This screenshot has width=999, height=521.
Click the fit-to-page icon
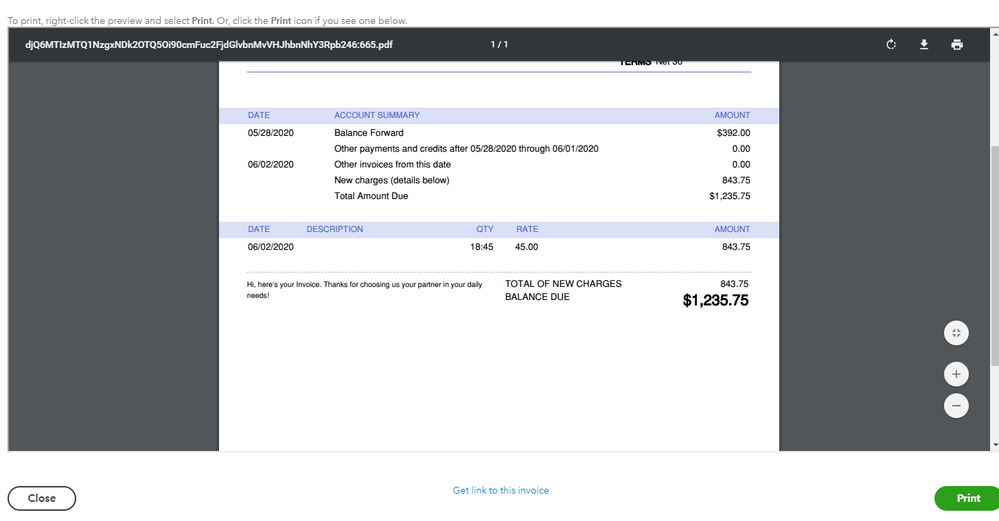click(x=956, y=333)
